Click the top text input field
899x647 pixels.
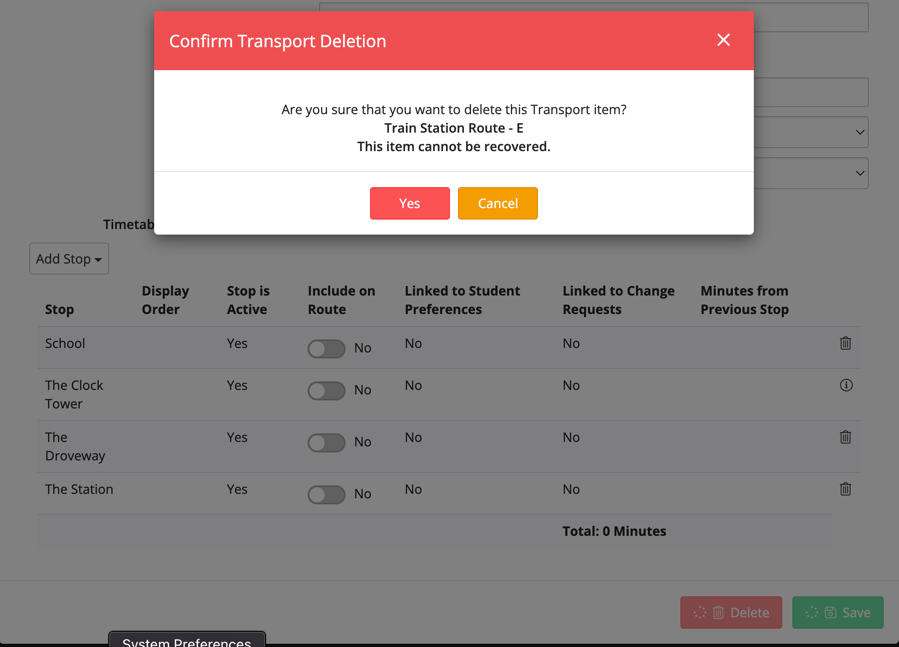point(810,17)
